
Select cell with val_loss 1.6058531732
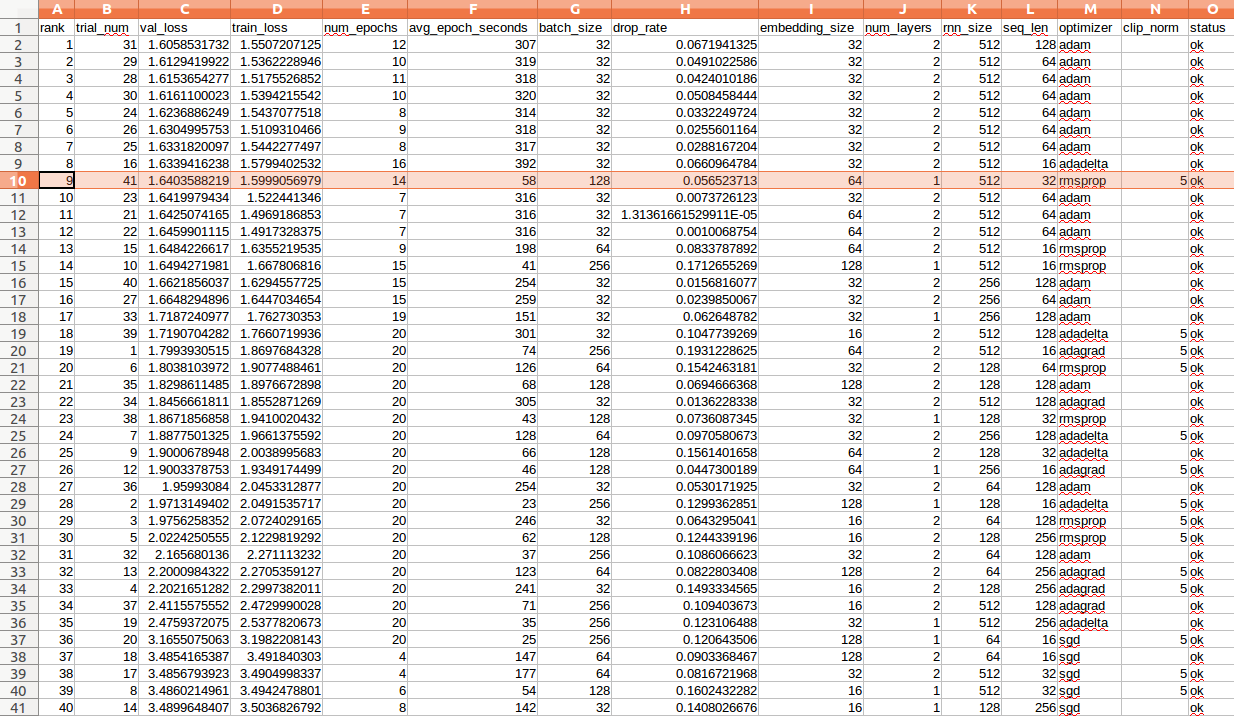(x=187, y=45)
